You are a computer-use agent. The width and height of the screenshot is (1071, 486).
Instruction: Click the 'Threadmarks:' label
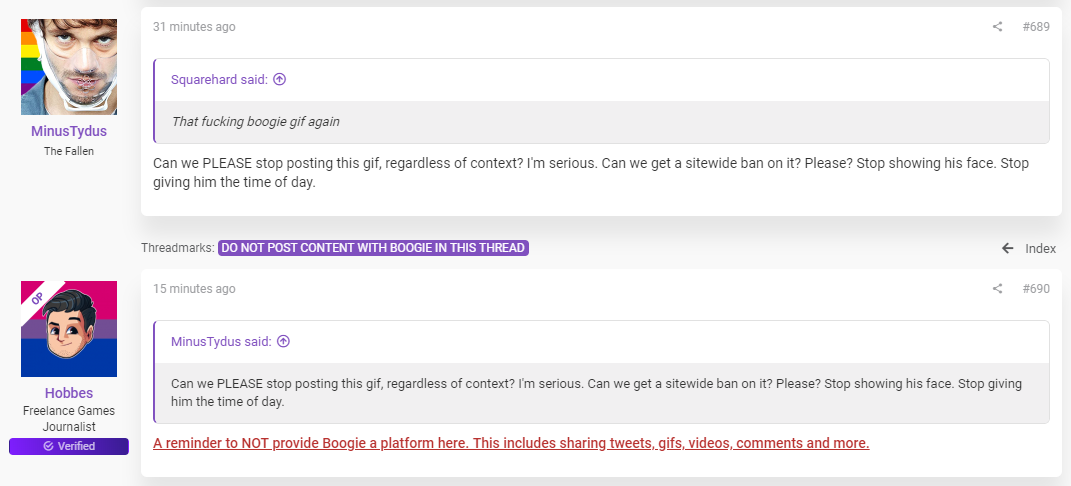178,248
